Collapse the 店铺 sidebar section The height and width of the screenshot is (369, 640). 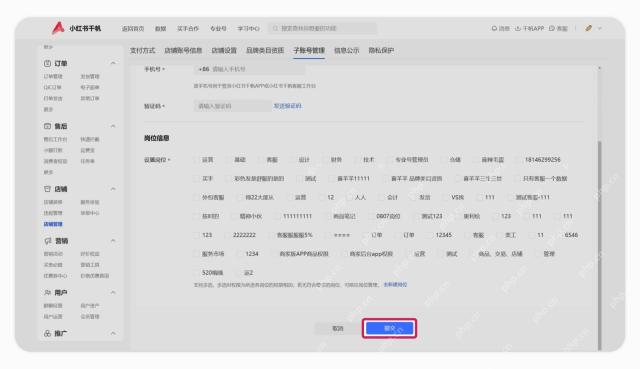(113, 189)
